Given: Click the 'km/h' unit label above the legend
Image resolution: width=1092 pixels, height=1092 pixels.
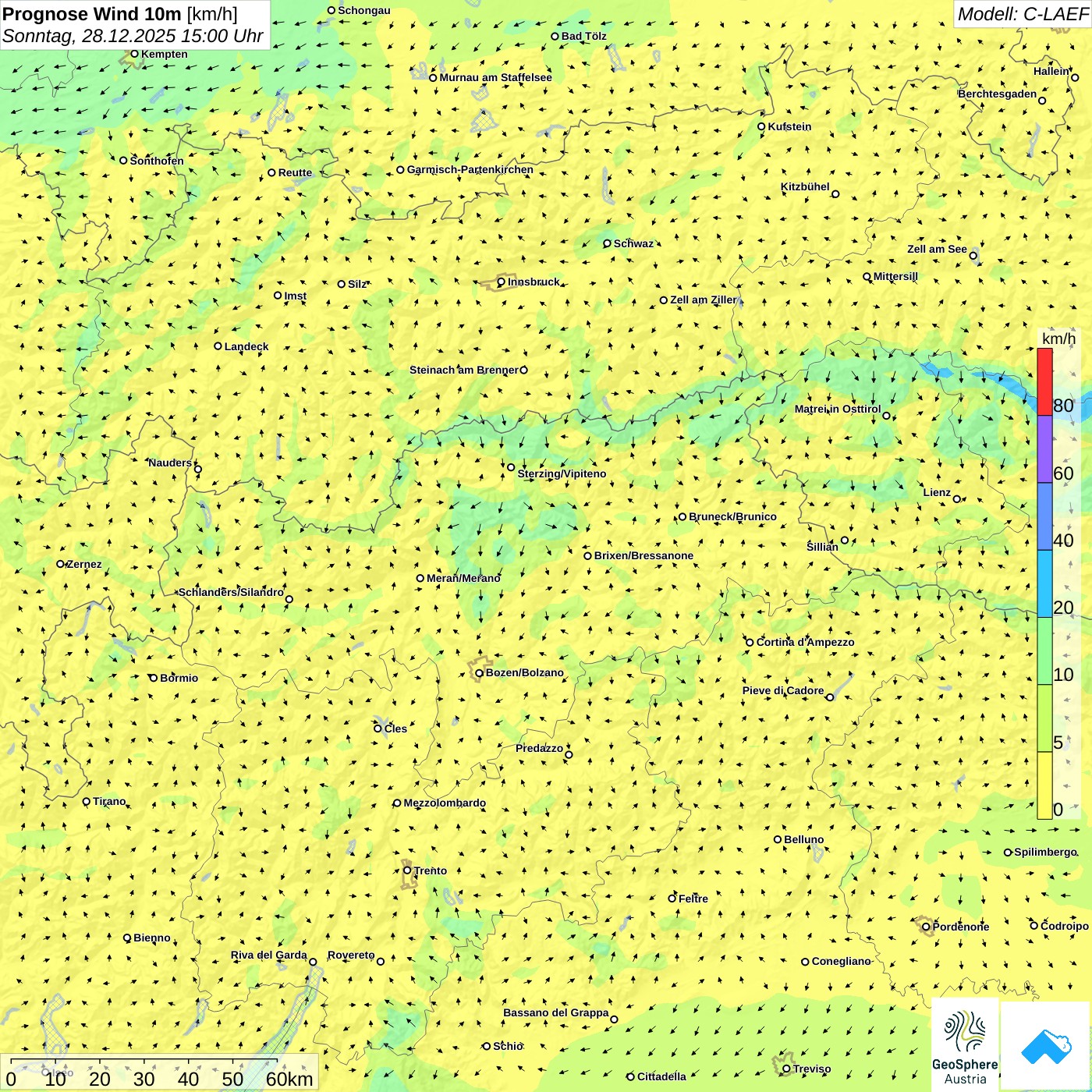Looking at the screenshot, I should 1058,339.
